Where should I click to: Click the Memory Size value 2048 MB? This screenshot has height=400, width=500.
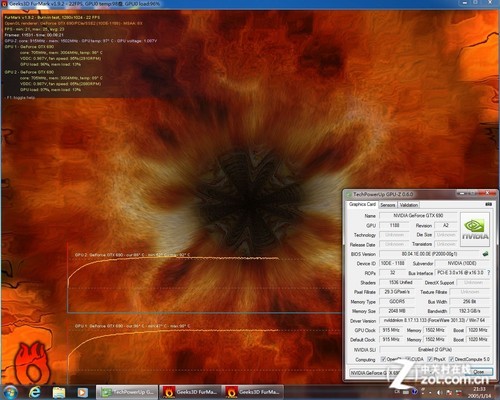pyautogui.click(x=397, y=311)
